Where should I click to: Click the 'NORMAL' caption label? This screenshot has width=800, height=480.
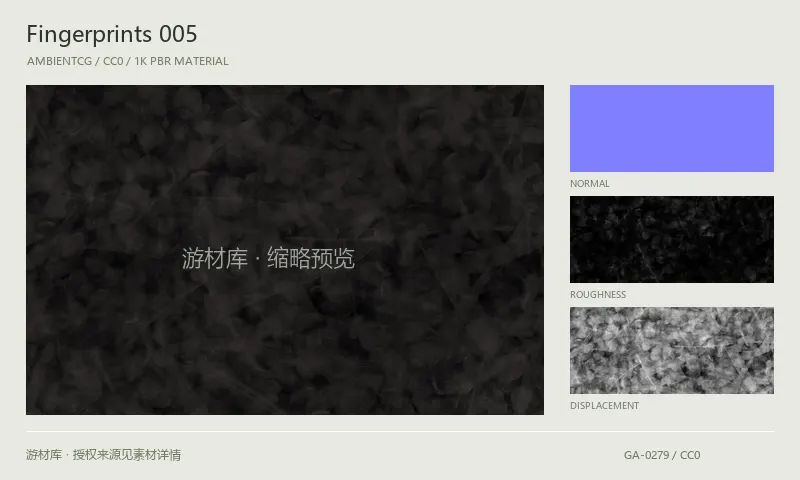(x=589, y=184)
